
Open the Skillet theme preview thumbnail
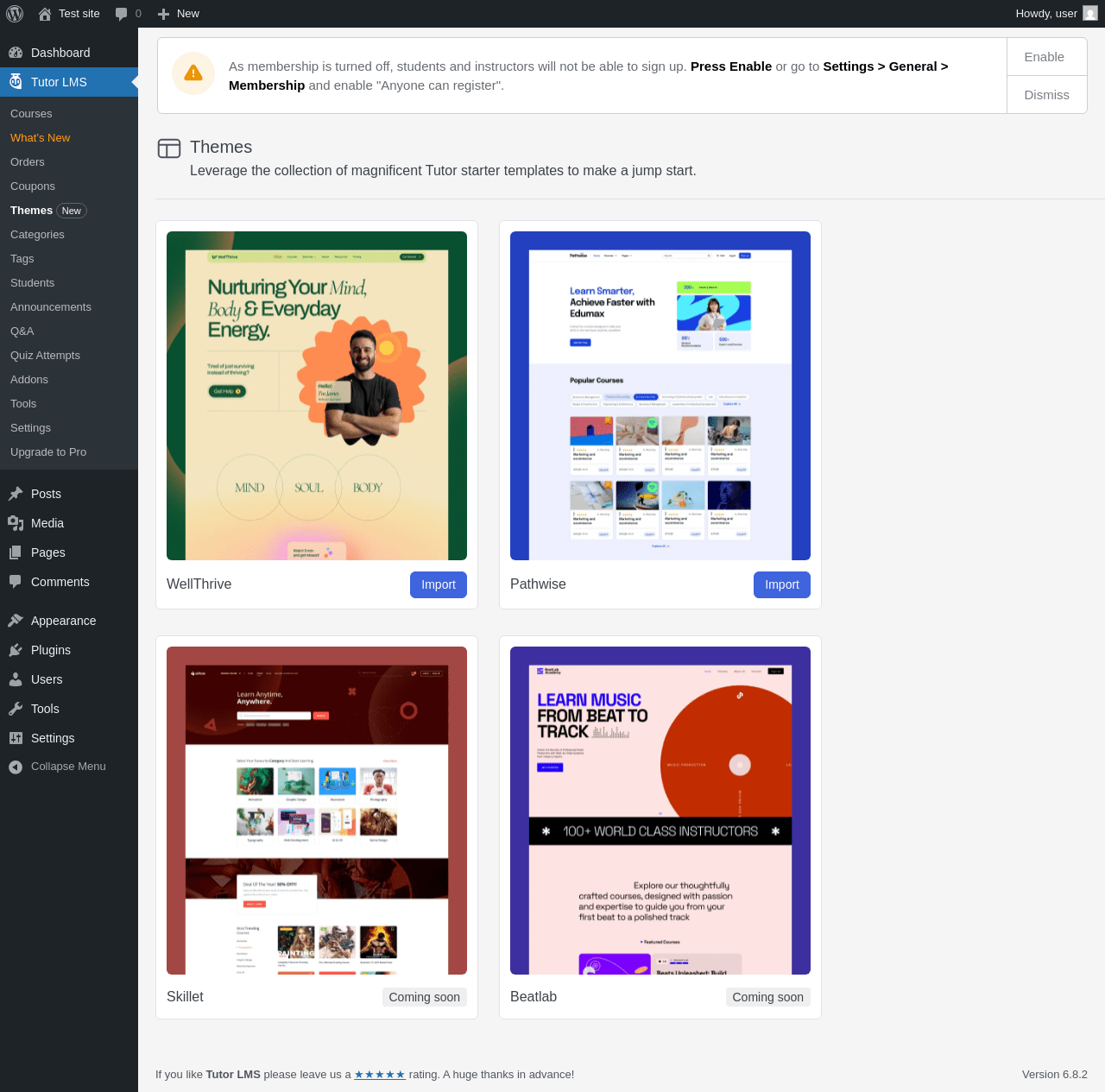coord(317,811)
